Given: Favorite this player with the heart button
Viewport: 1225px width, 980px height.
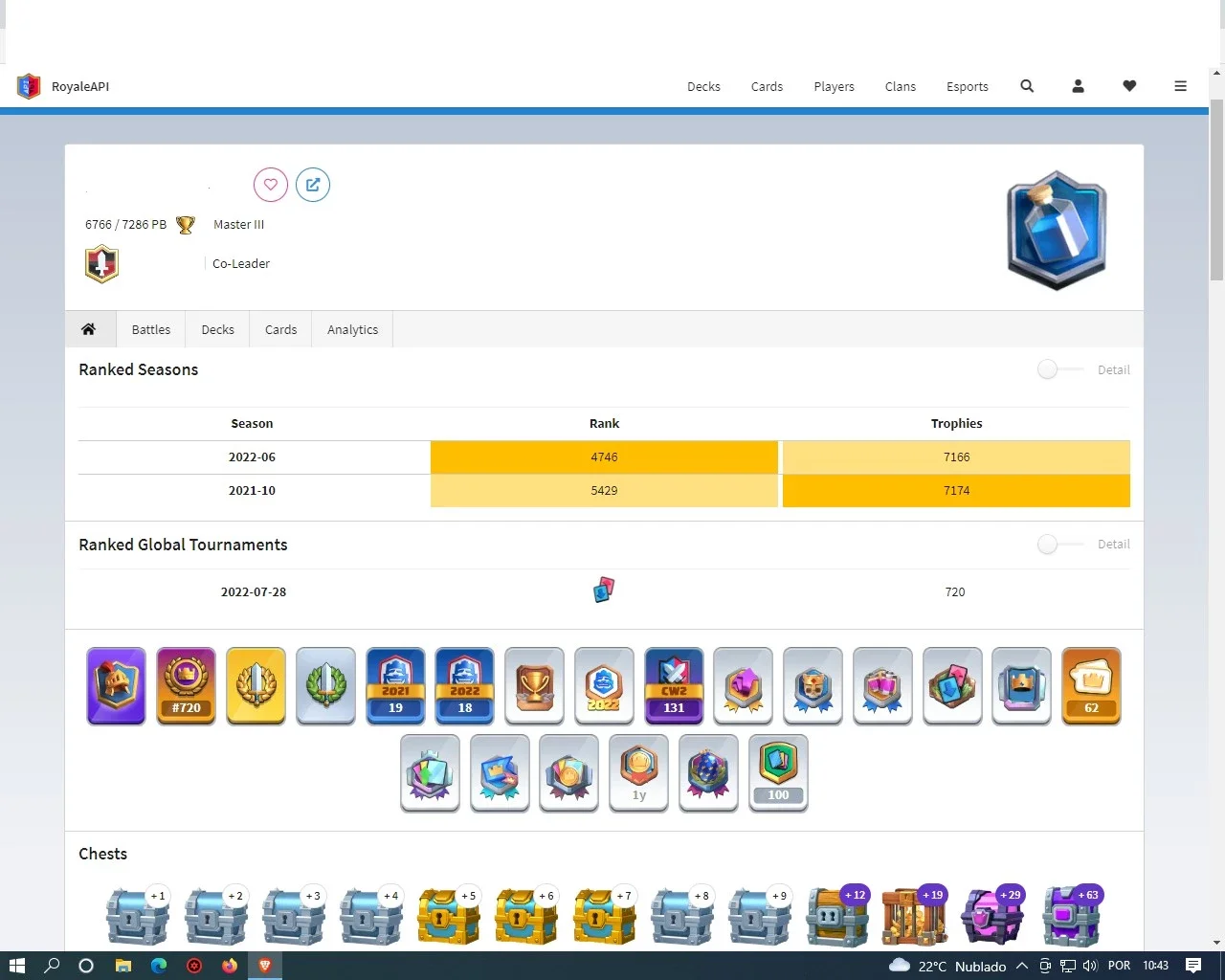Looking at the screenshot, I should click(271, 185).
